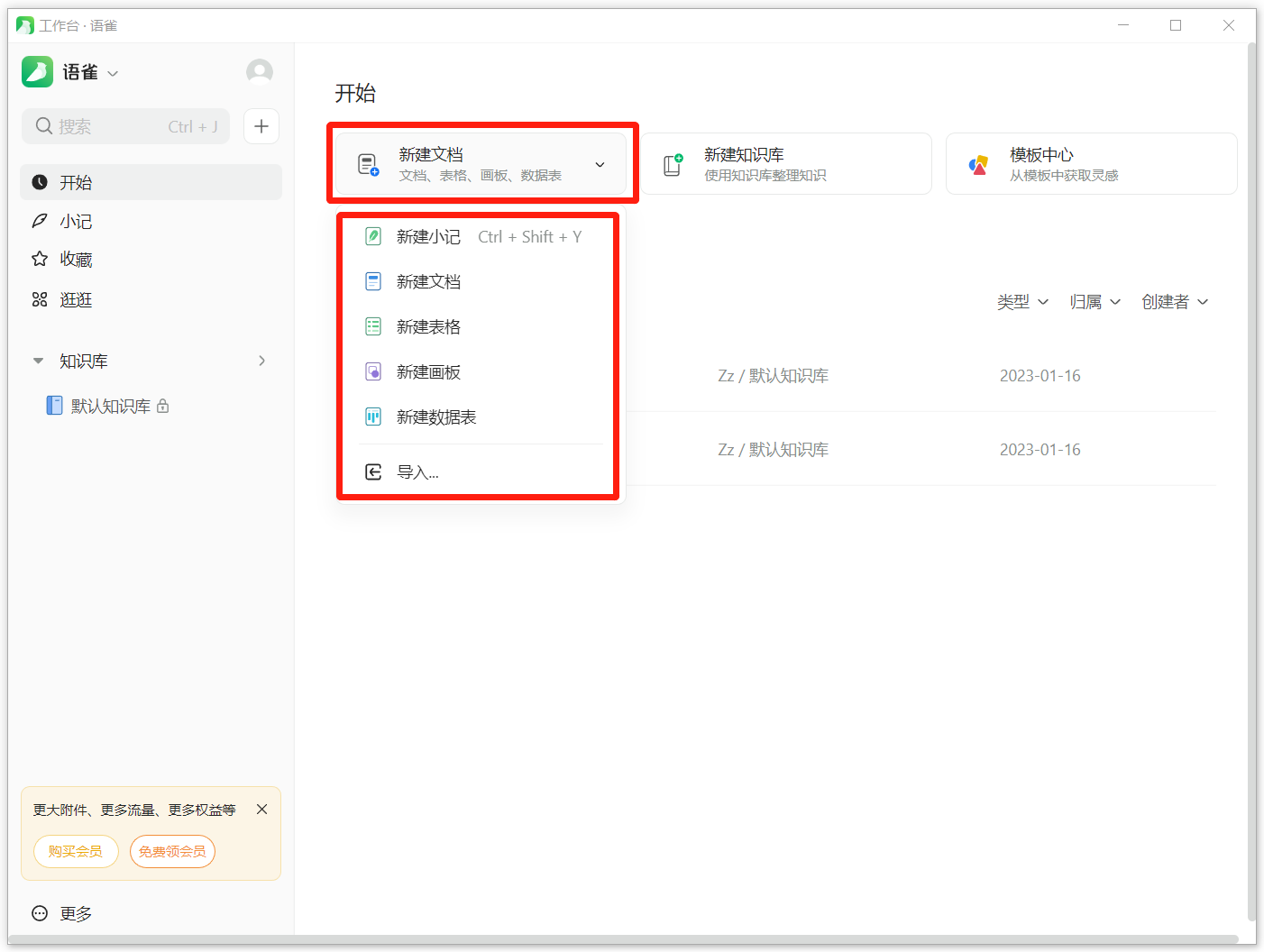Minimize the 语雀 window
Screen dimensions: 1264x952
coord(1123,25)
